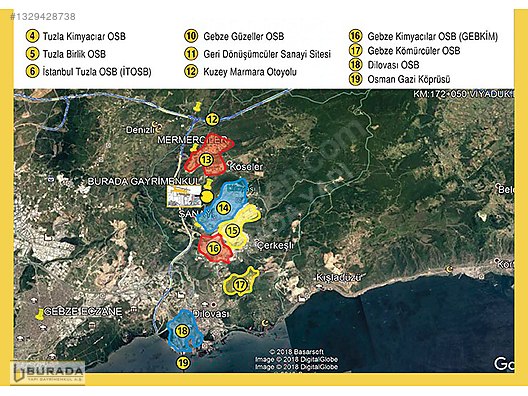This screenshot has height=396, width=528.
Task: Click the listing ID '#1329428738' text
Action: (43, 16)
